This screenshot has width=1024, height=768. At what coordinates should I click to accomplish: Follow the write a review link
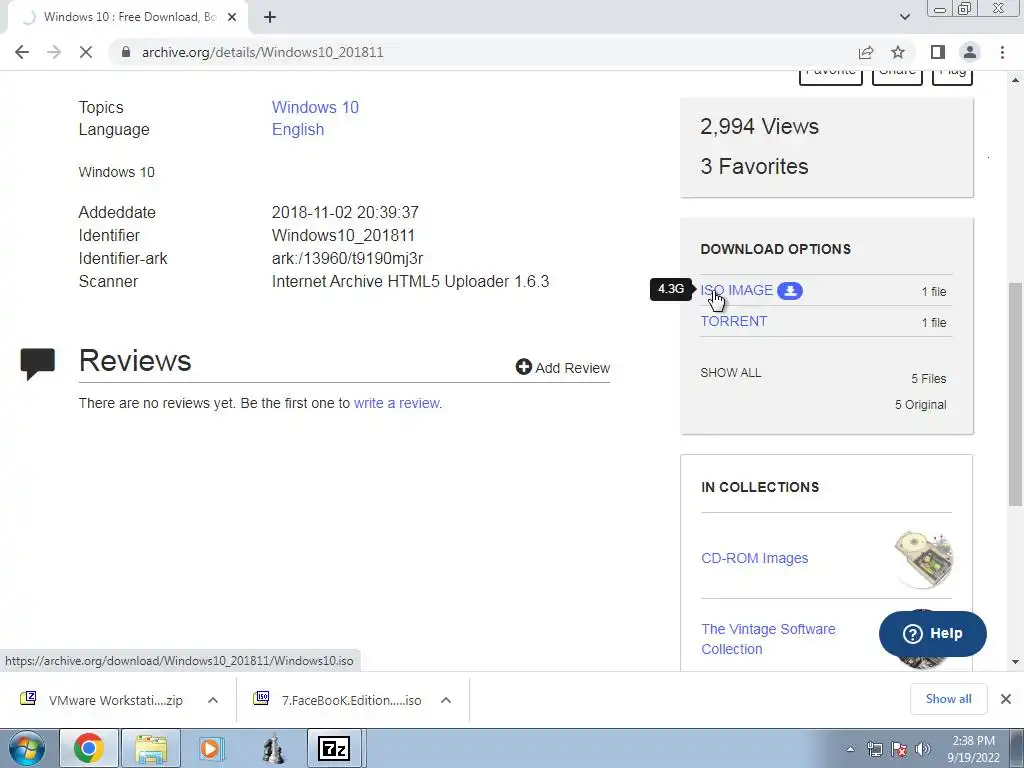click(x=398, y=403)
